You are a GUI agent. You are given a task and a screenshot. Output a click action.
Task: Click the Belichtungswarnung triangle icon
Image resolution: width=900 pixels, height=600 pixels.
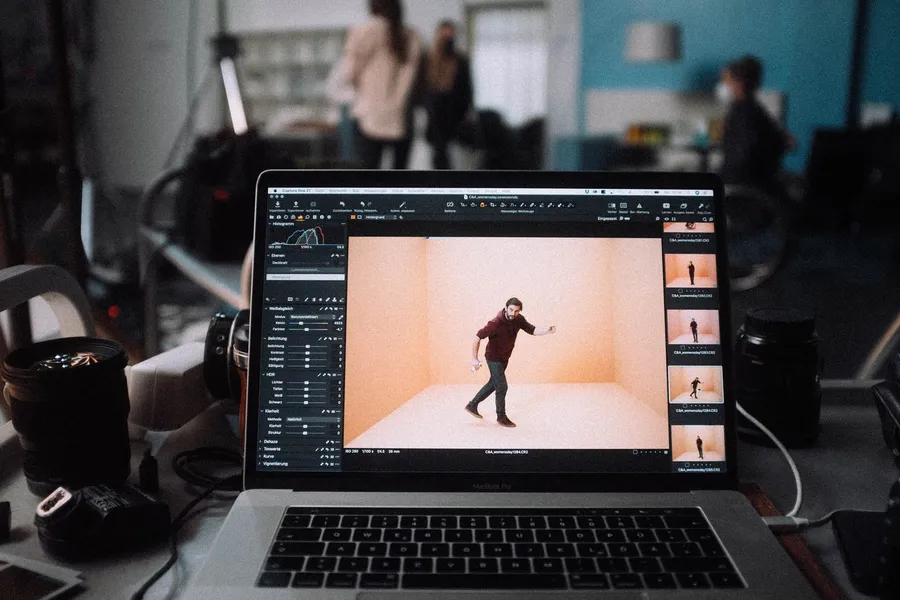[639, 206]
